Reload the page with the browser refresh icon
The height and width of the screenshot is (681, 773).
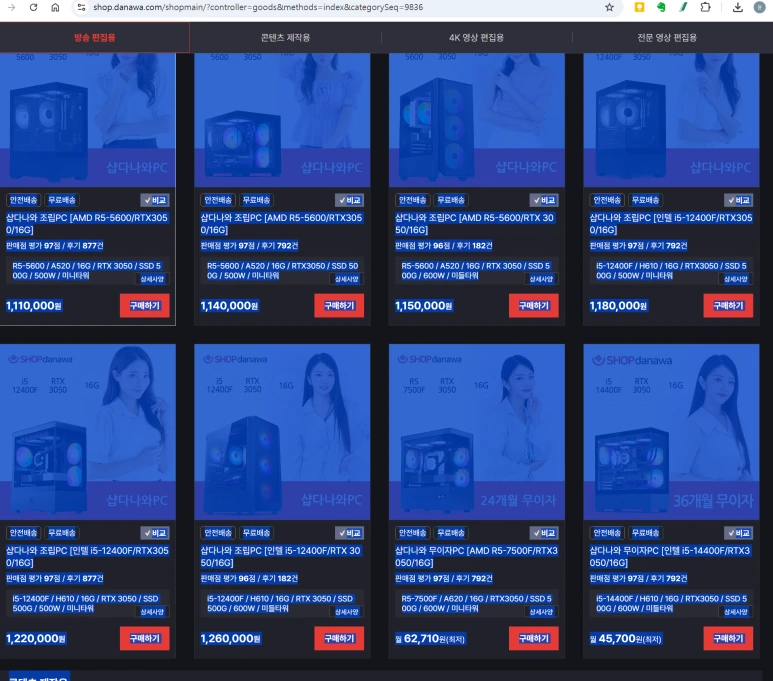tap(34, 7)
